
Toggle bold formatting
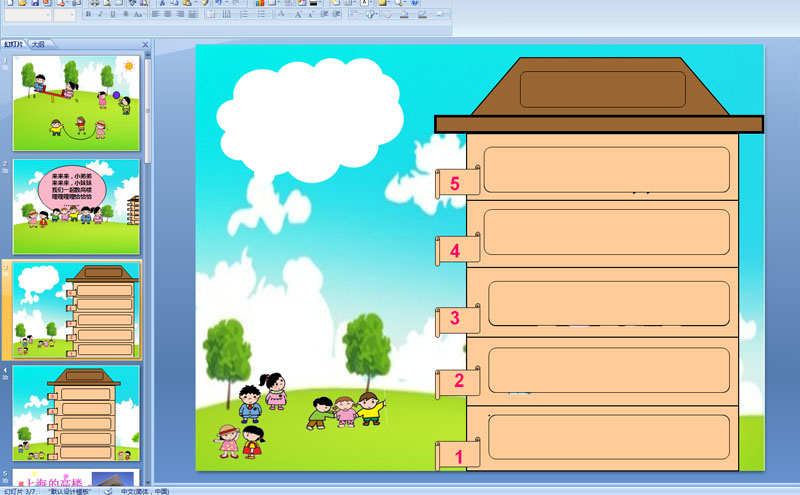(x=88, y=14)
